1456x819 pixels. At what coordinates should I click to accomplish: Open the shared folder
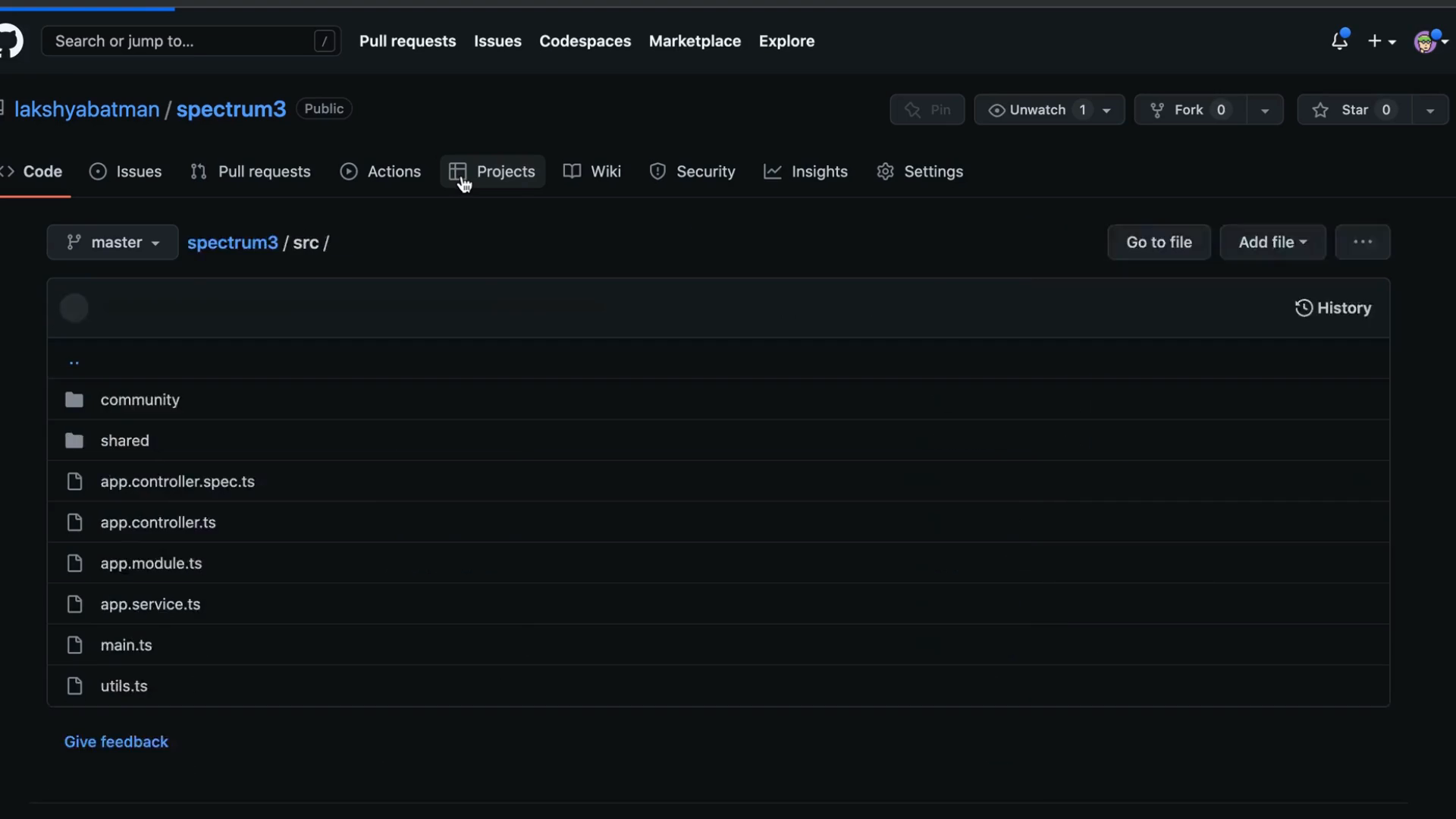coord(125,441)
